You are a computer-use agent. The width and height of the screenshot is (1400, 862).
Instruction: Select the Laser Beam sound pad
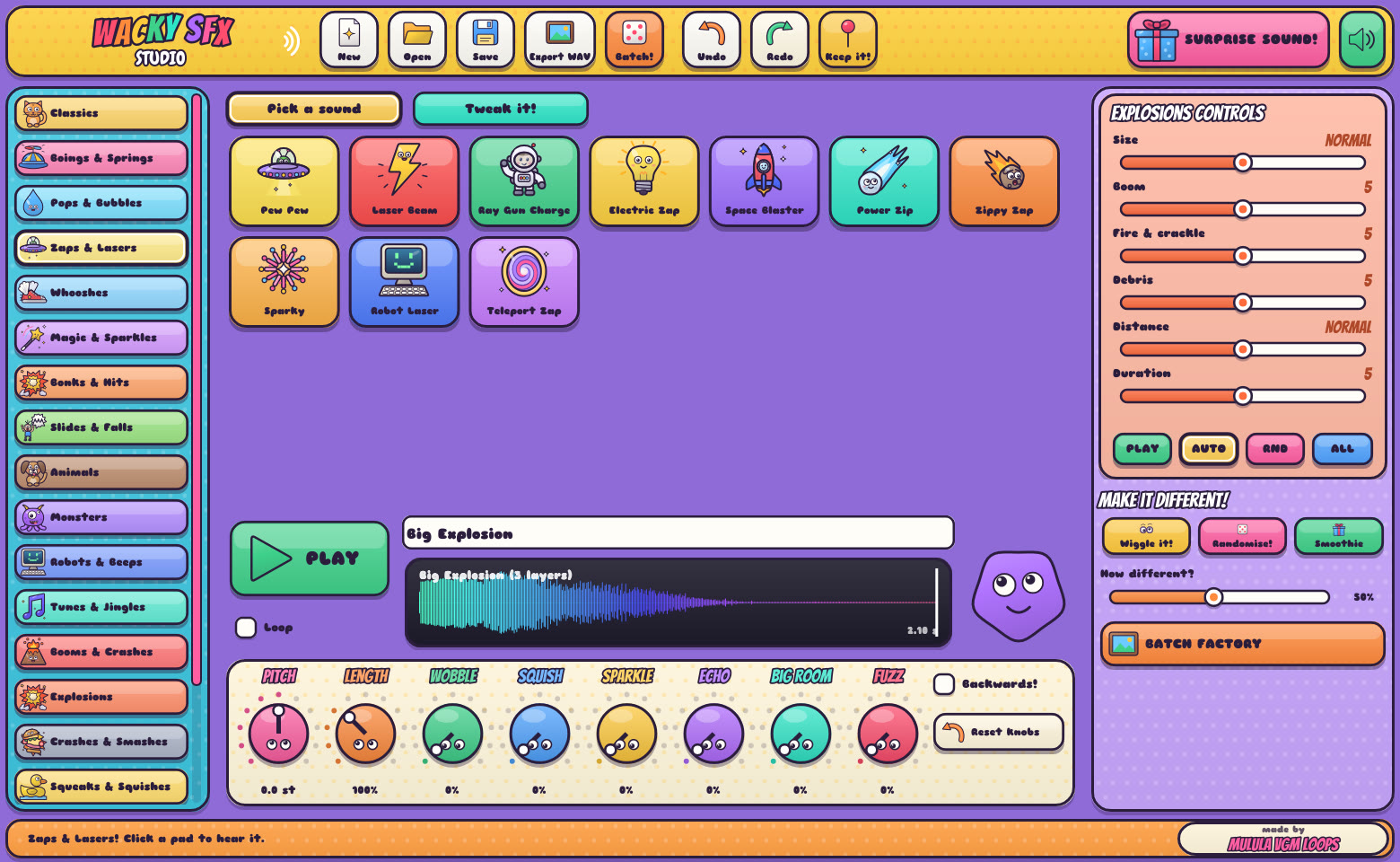(405, 181)
